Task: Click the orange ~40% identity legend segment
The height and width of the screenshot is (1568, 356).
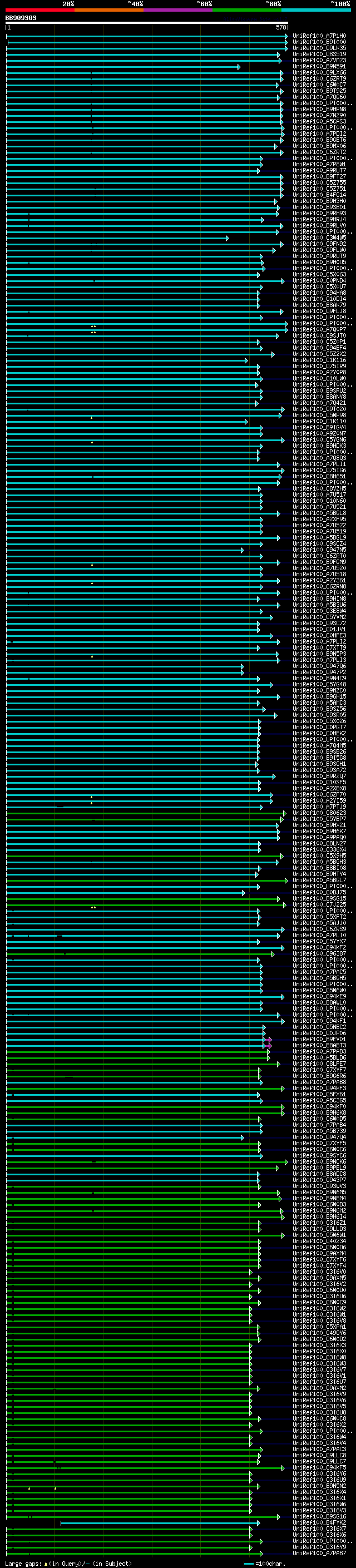Action: point(109,10)
